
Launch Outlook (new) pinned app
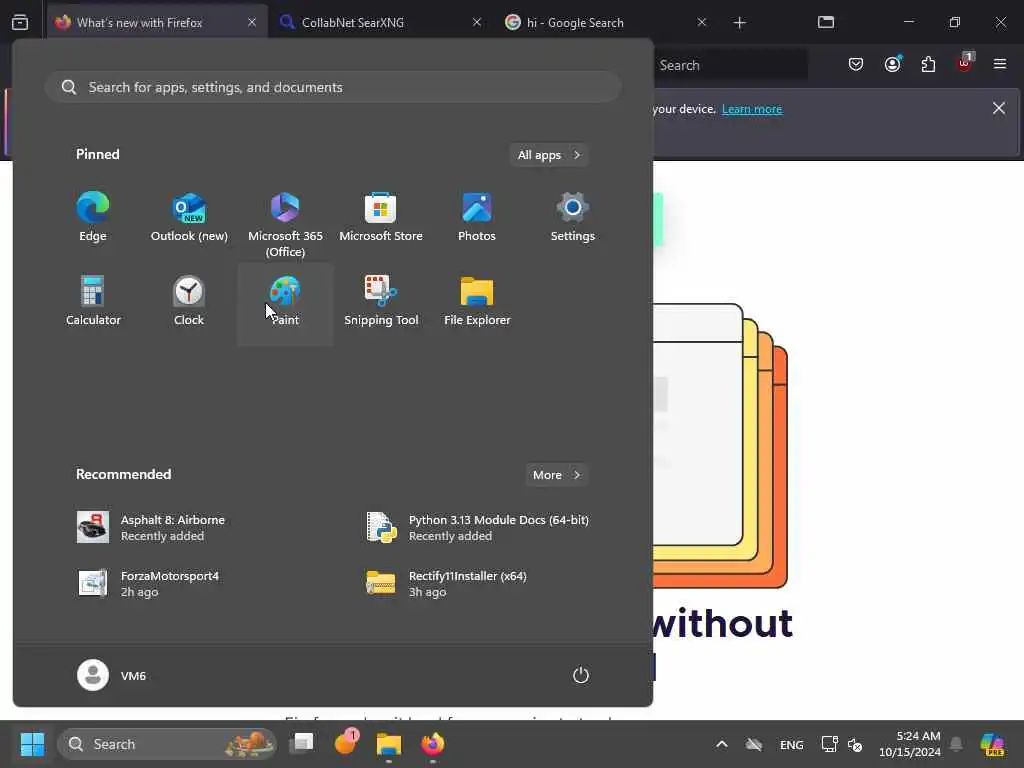pos(189,218)
